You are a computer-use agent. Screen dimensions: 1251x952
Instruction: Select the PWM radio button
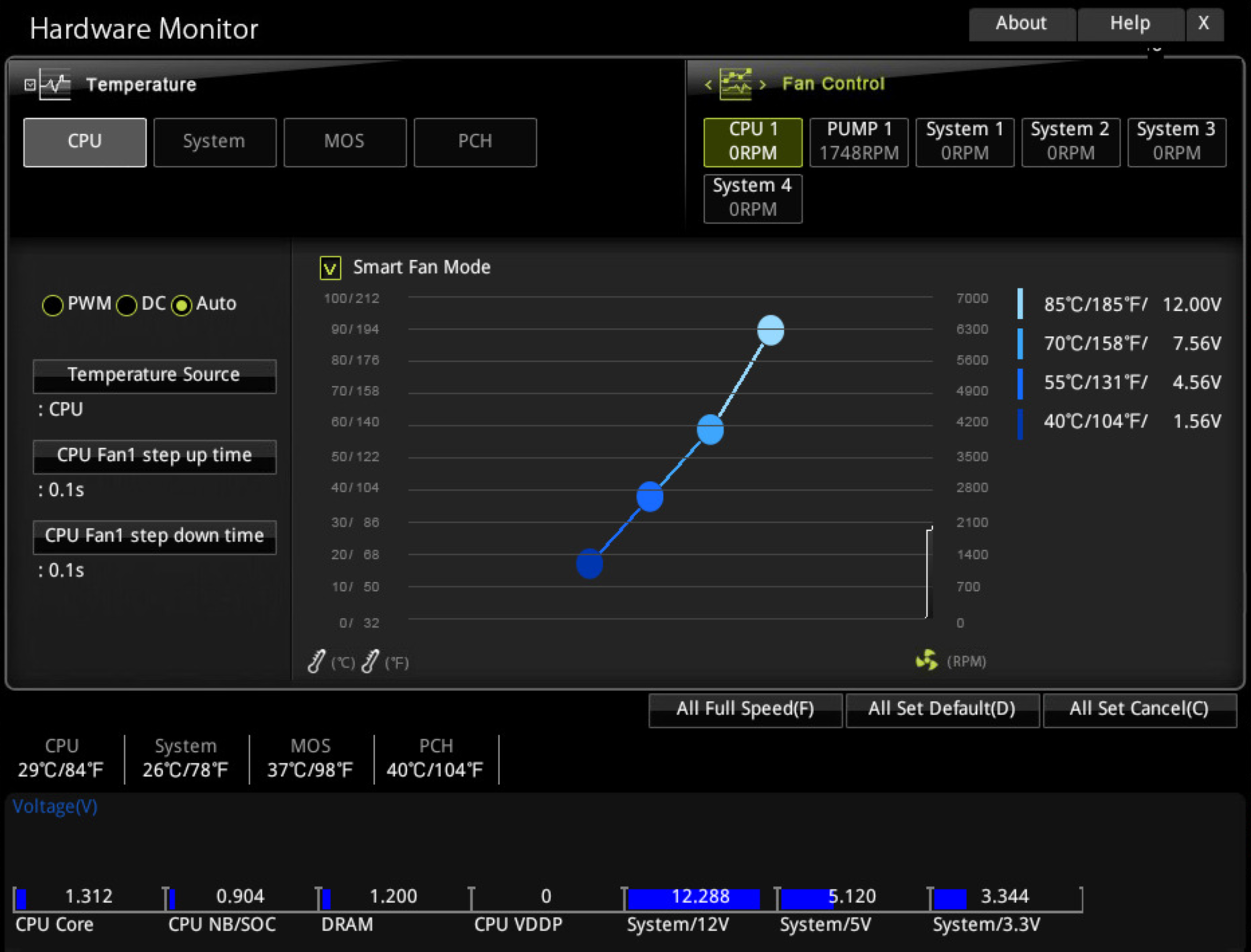pos(53,305)
